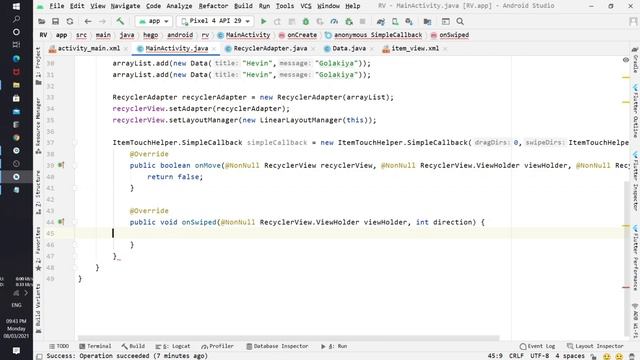Start debugging with the green bug icon

tap(306, 21)
